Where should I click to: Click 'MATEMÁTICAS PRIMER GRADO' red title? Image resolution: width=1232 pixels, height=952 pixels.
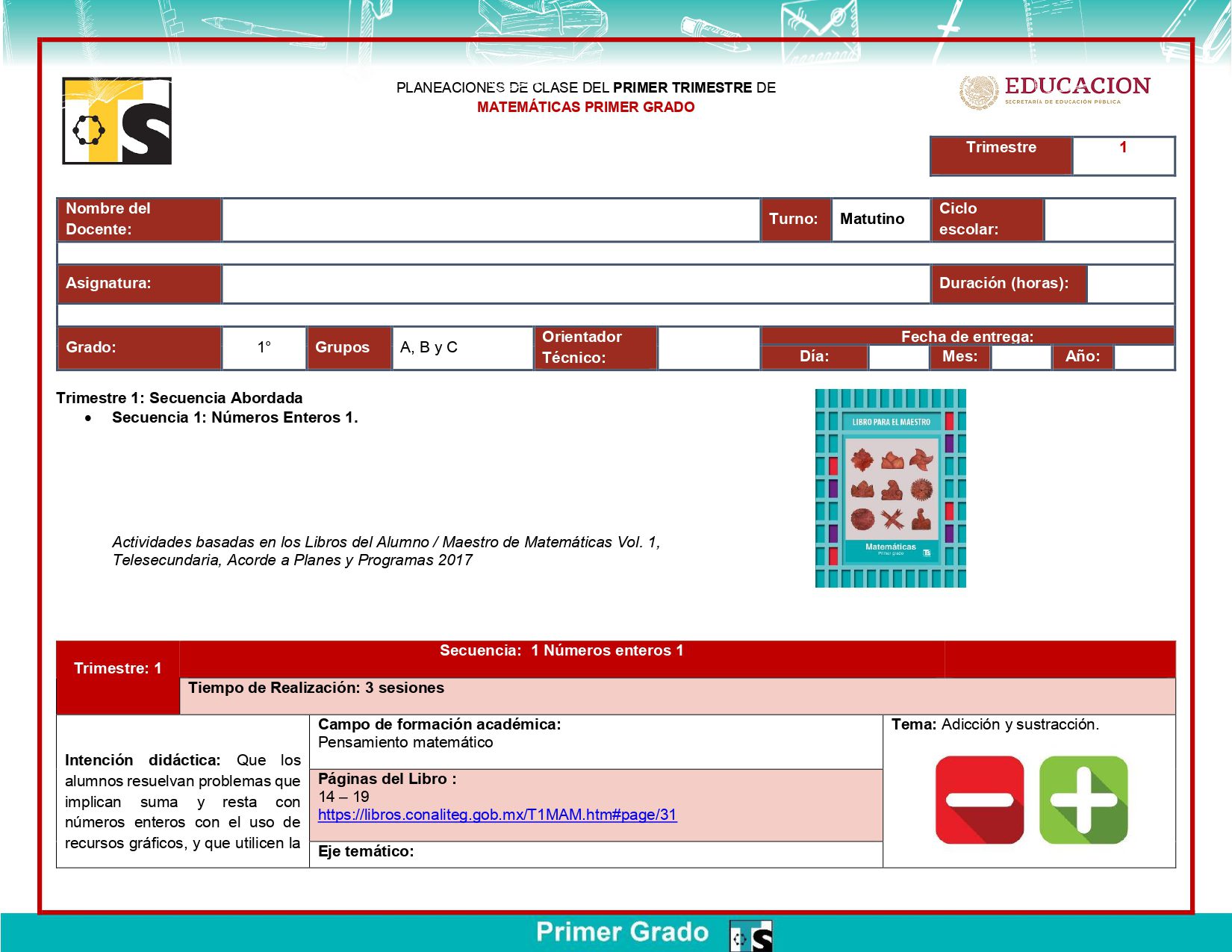(x=586, y=107)
